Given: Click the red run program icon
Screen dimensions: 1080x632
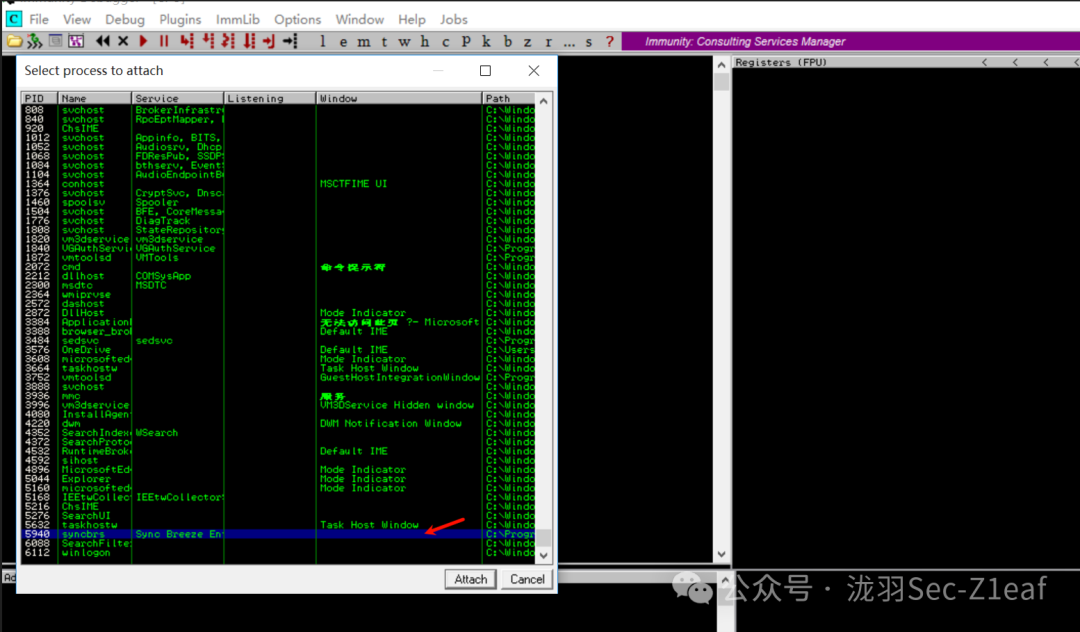Looking at the screenshot, I should coord(143,41).
